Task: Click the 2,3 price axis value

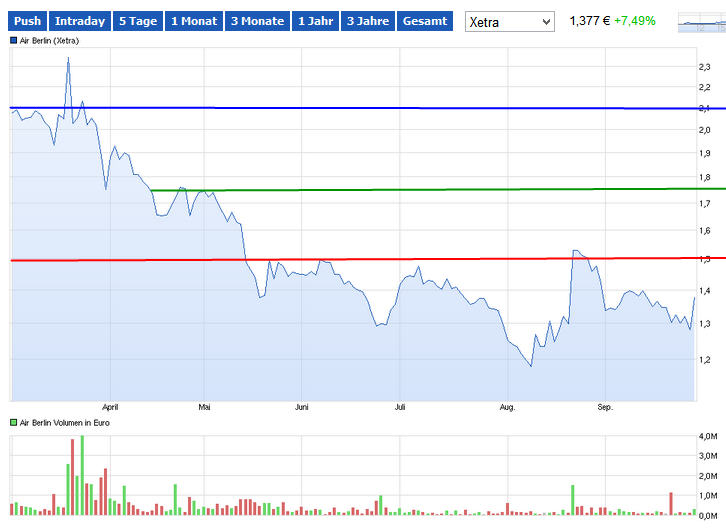Action: (x=704, y=67)
